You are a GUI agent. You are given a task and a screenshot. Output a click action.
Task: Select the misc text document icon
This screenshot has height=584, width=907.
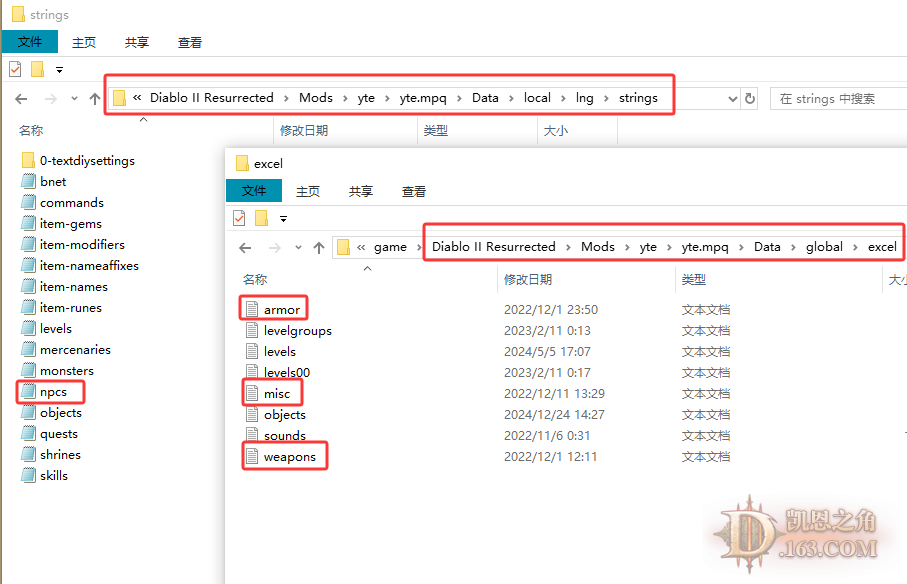click(252, 393)
